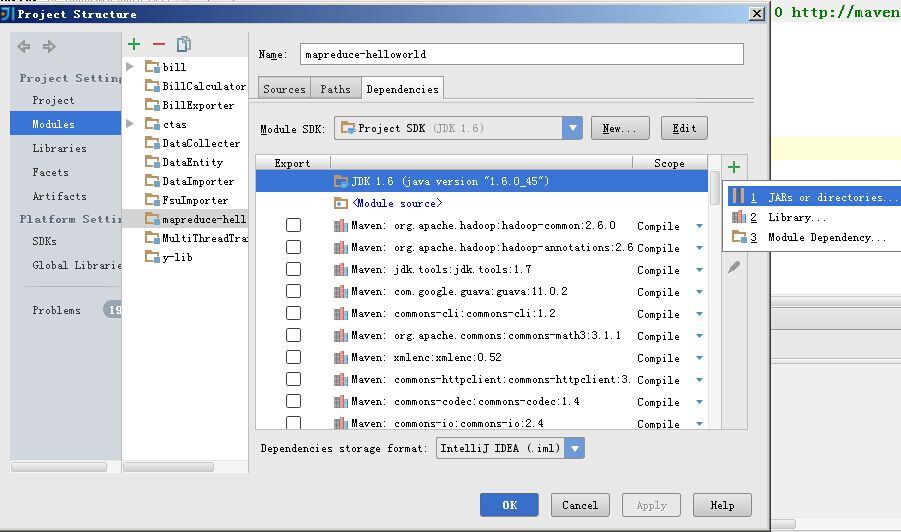This screenshot has height=532, width=901.
Task: Click the Problems count badge
Action: (113, 310)
